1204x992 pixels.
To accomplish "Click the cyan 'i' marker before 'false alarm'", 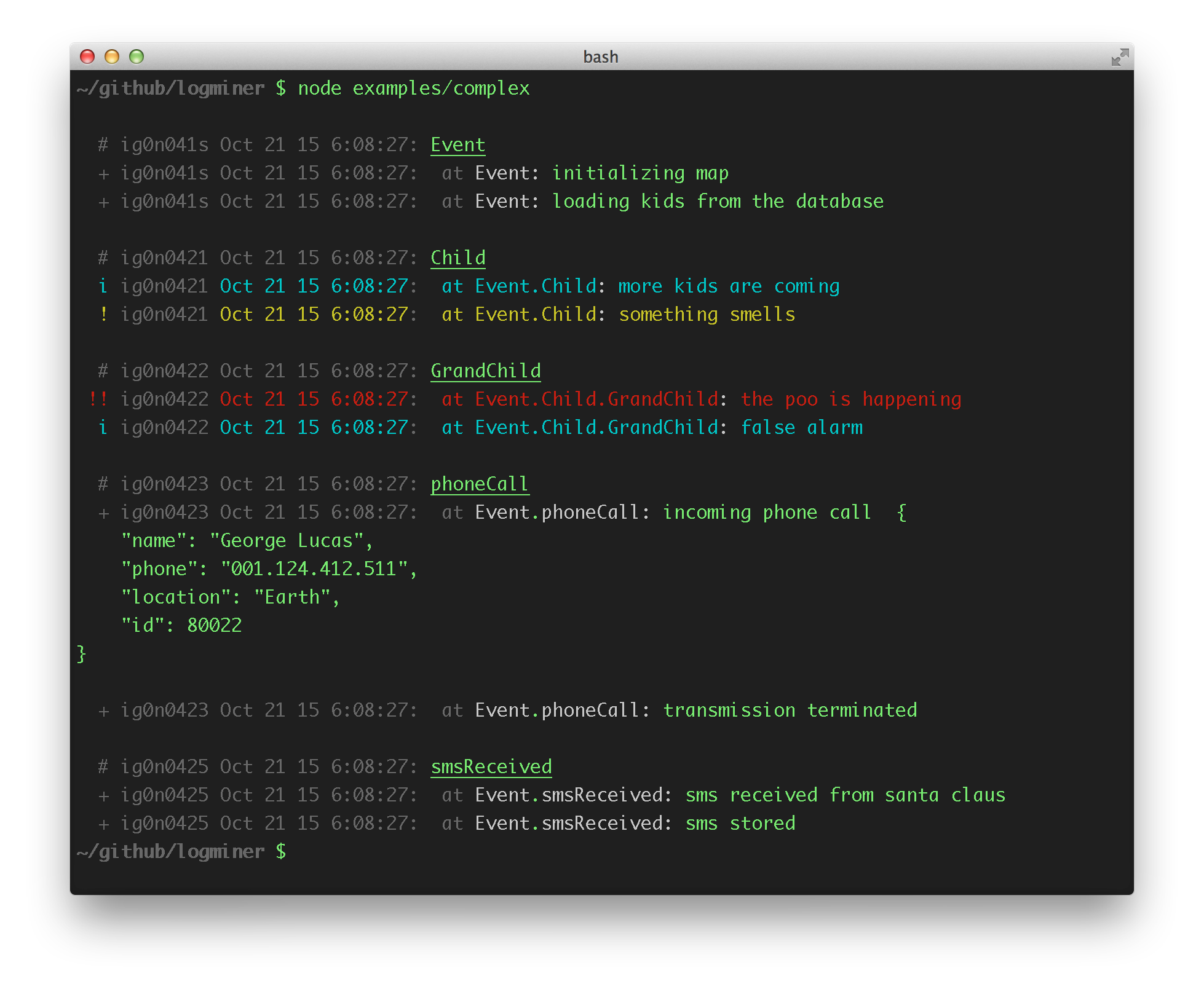I will click(103, 428).
